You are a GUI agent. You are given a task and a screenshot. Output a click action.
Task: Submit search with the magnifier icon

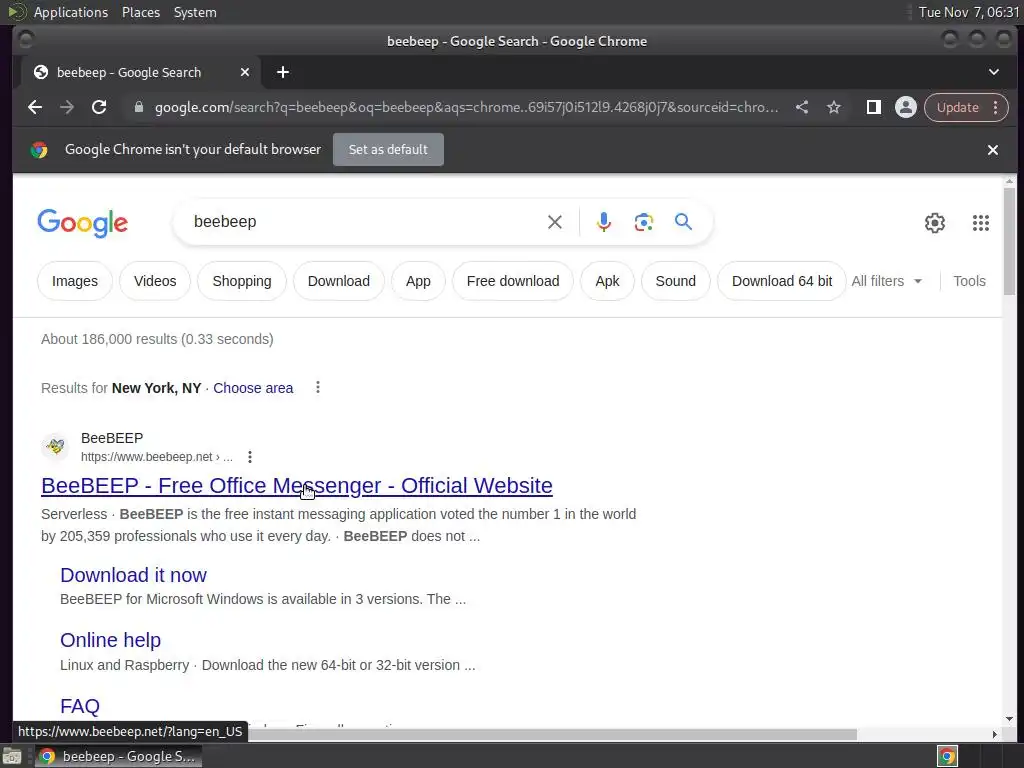tap(683, 222)
